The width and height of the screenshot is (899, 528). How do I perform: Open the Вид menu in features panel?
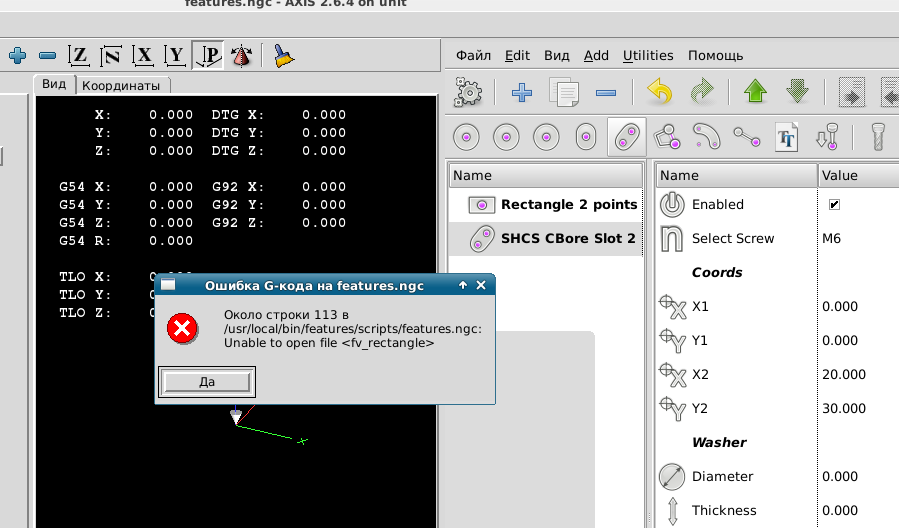557,56
